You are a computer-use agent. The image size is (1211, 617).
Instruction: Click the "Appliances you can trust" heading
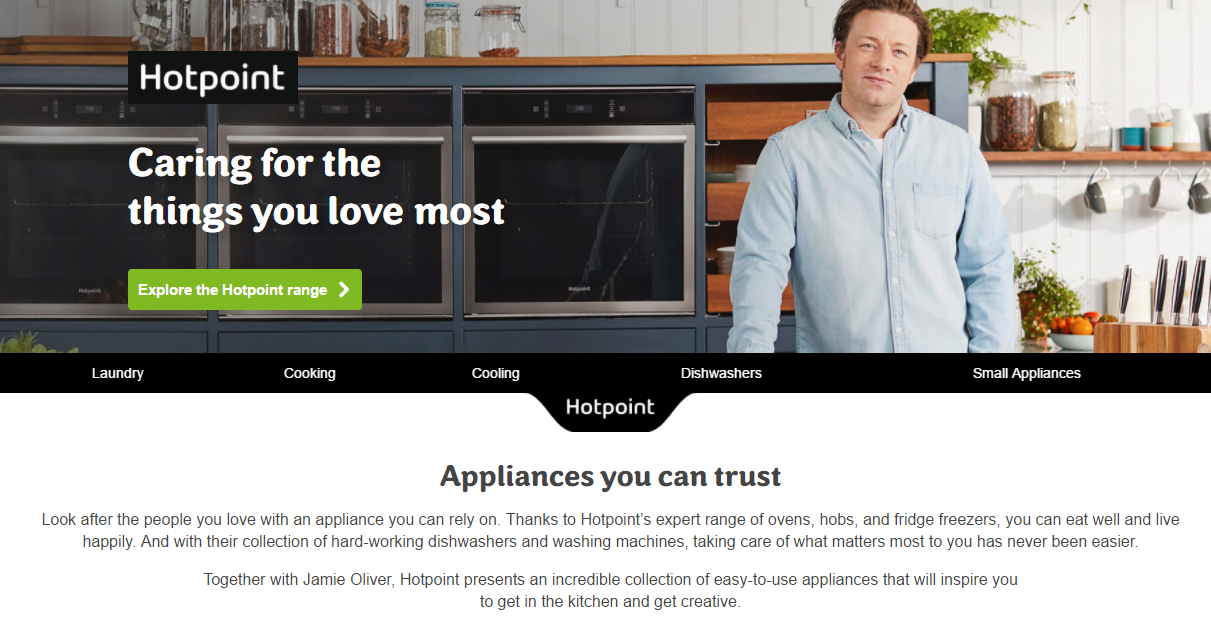click(x=610, y=476)
